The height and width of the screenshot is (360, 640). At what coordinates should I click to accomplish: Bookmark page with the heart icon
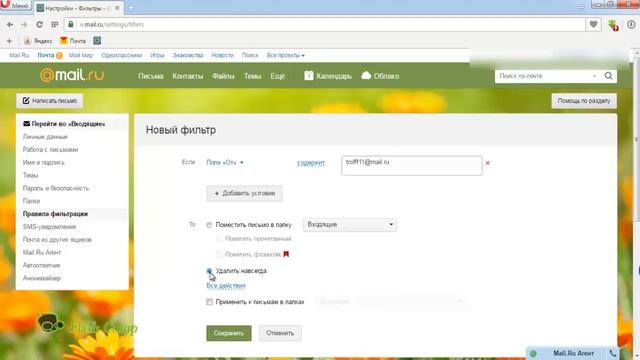[593, 24]
